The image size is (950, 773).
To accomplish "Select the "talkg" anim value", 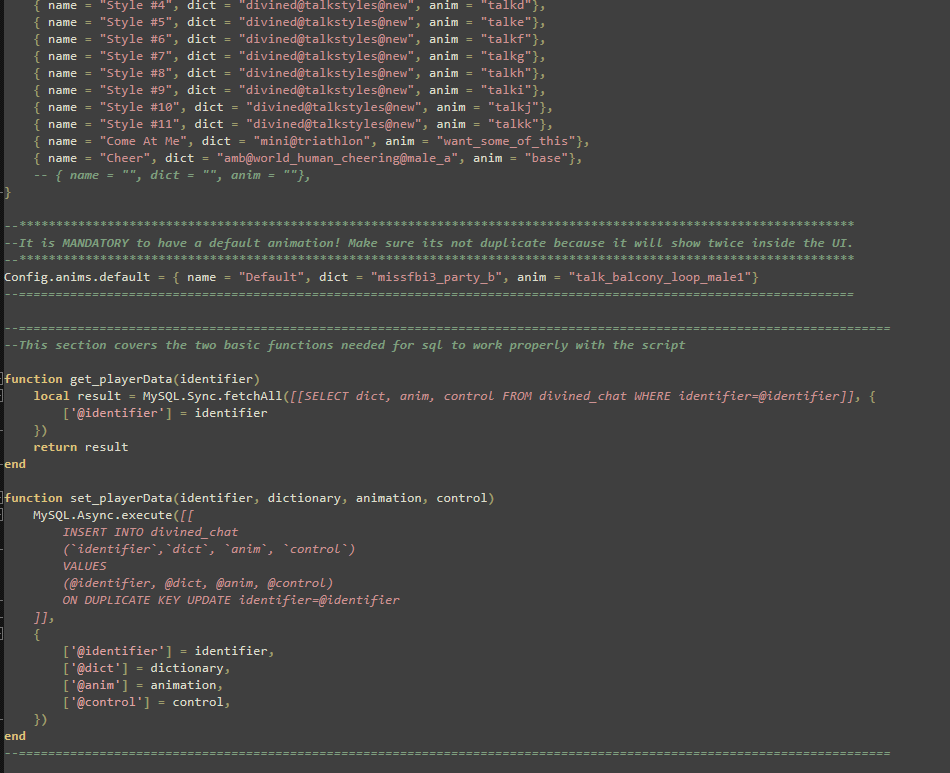I will pyautogui.click(x=506, y=56).
